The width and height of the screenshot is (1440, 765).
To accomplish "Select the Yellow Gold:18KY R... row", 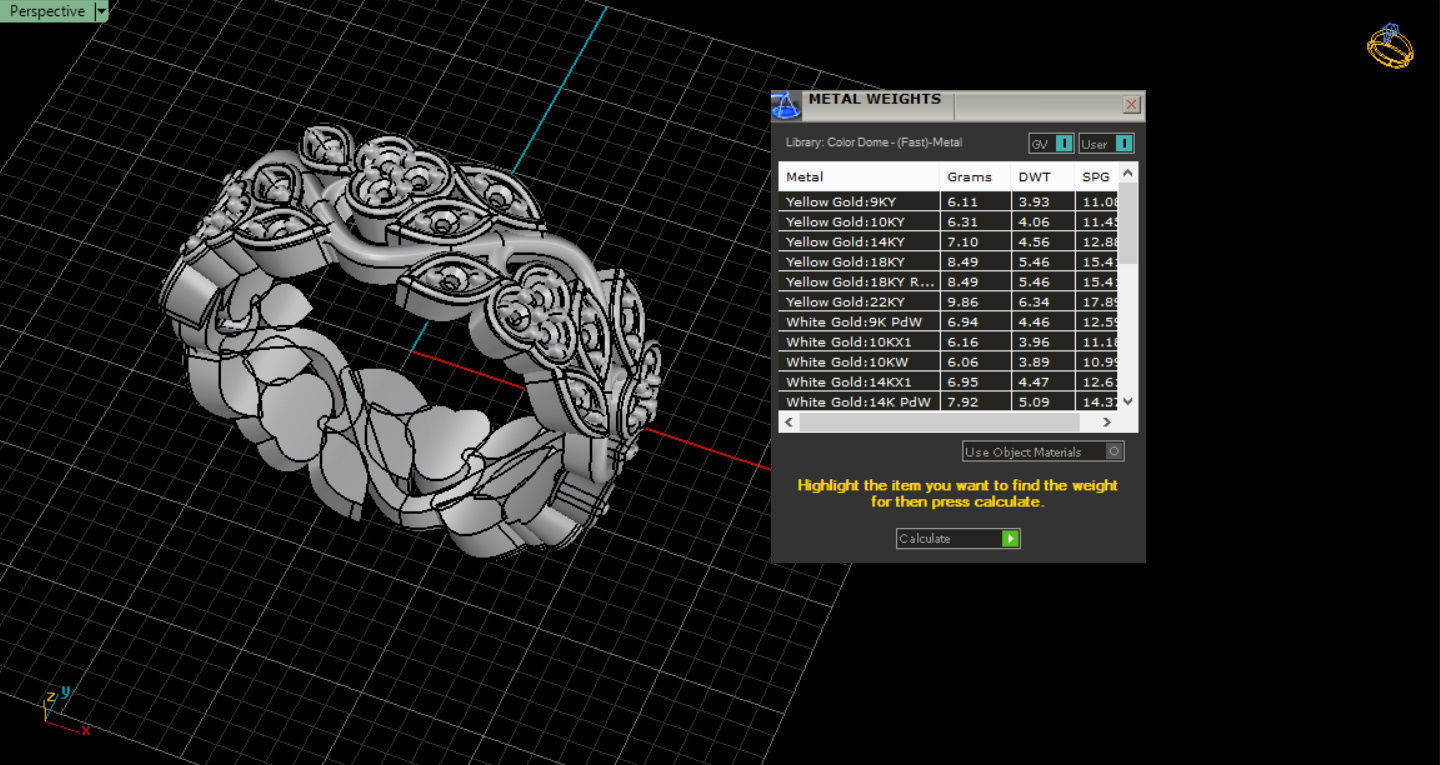I will (948, 282).
